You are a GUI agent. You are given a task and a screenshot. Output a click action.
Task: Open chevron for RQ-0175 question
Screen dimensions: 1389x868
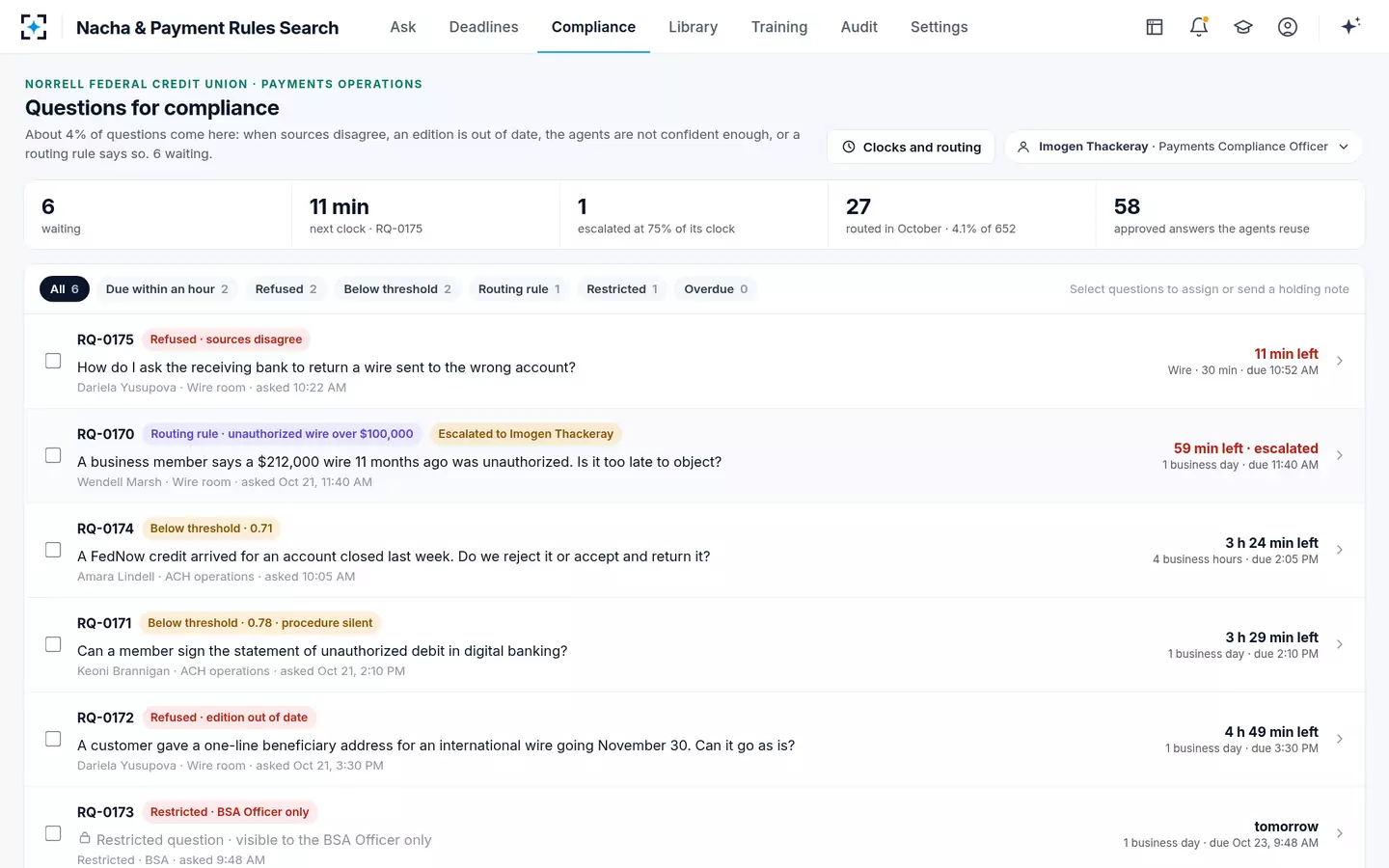point(1340,361)
